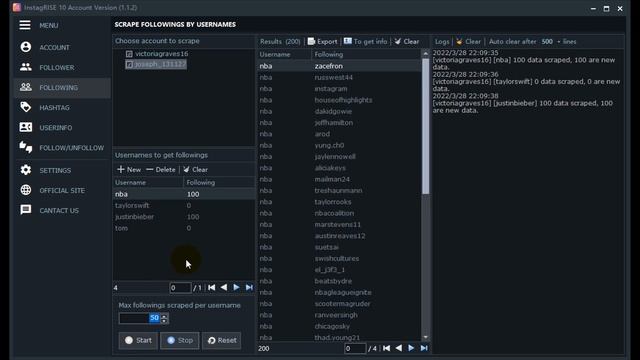Go to previous page of results

[x=398, y=348]
